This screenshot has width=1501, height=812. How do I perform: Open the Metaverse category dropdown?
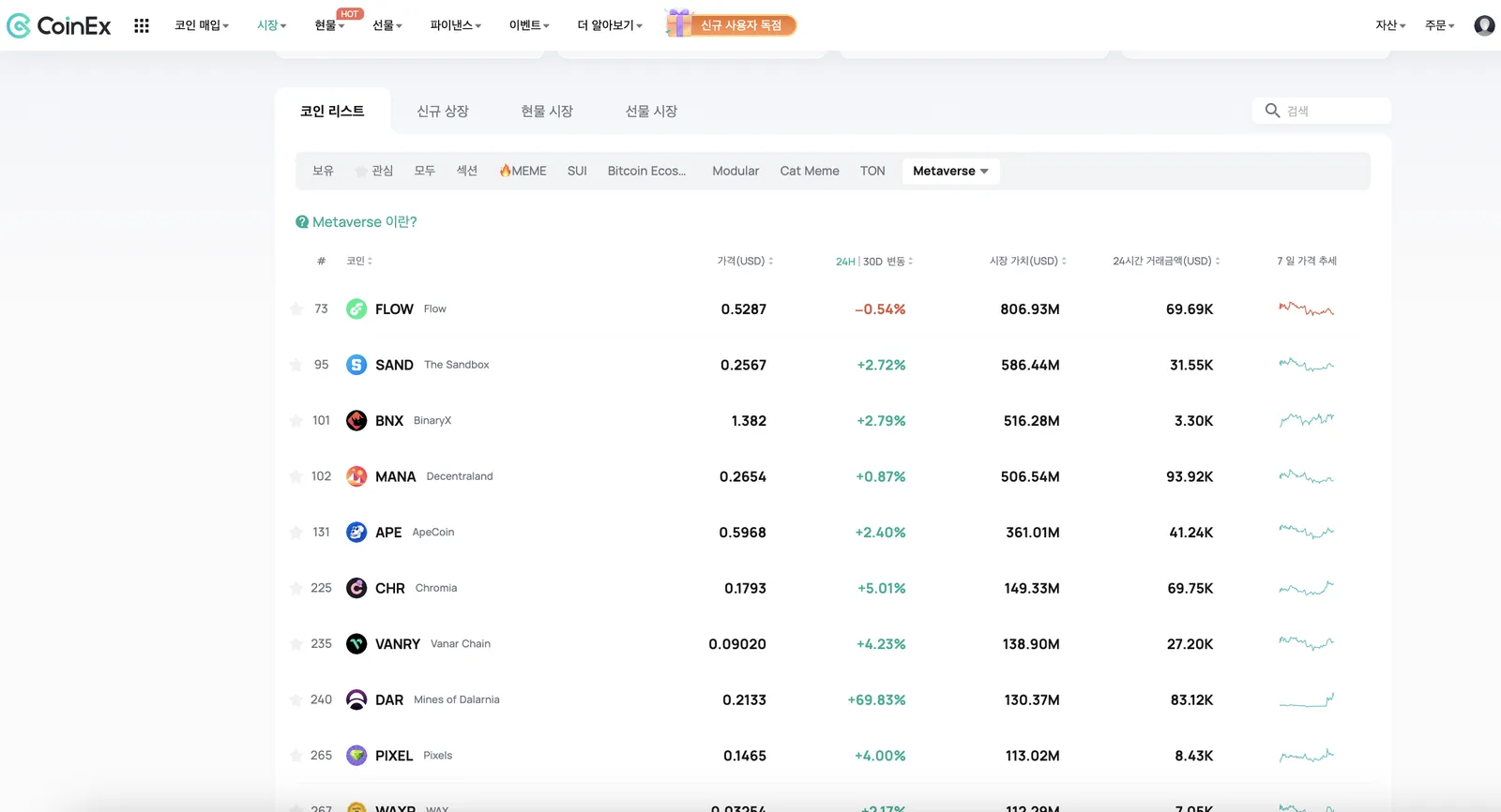point(950,171)
